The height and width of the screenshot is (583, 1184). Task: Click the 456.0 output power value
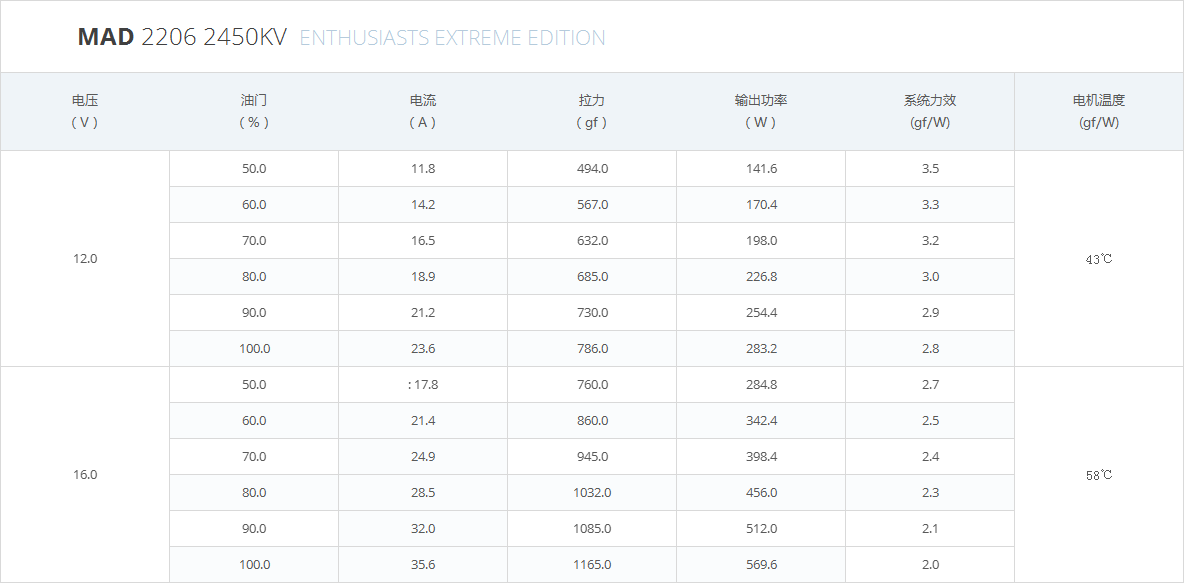click(x=761, y=492)
